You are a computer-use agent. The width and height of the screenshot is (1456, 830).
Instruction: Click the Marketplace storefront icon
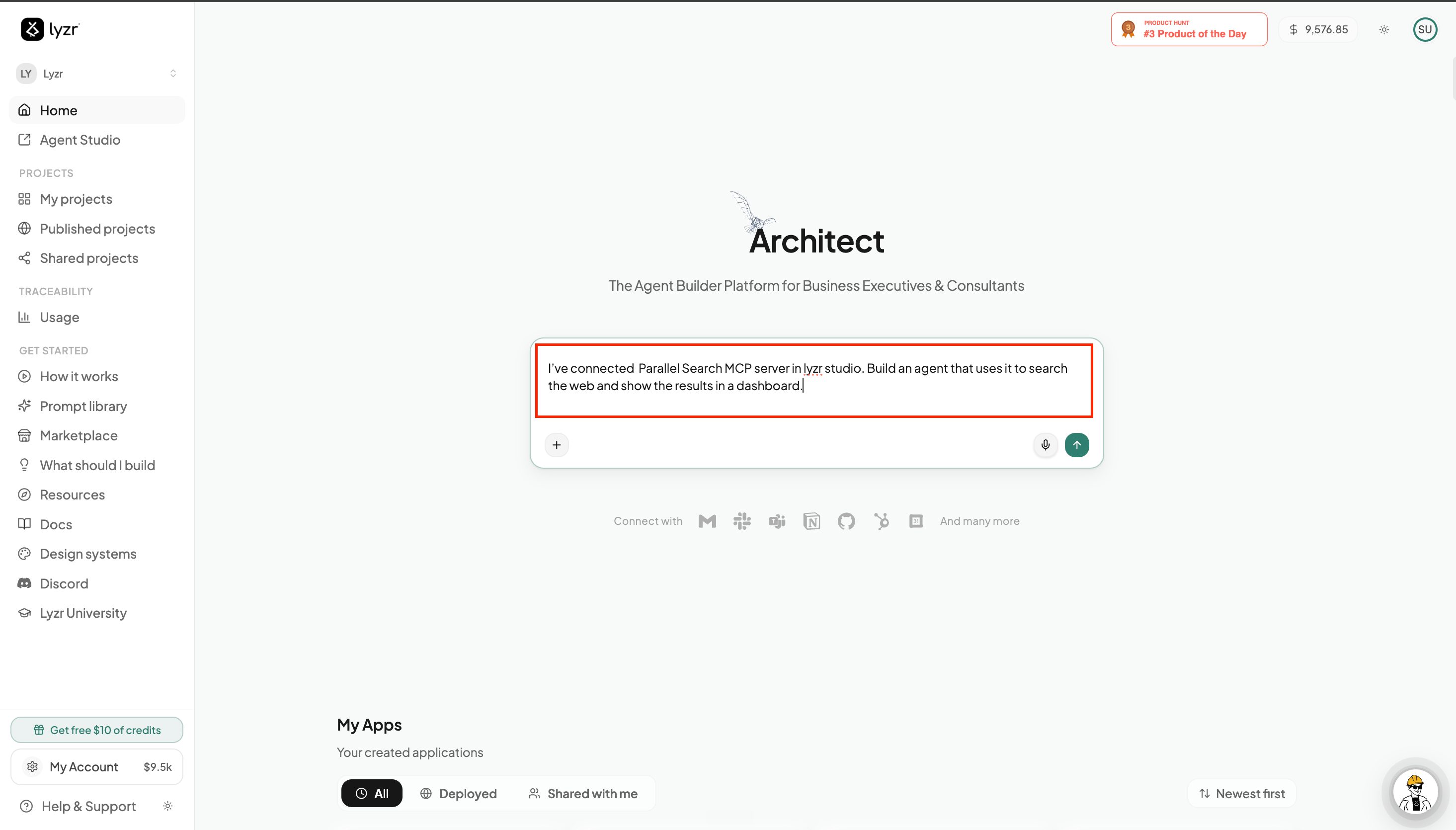click(24, 435)
